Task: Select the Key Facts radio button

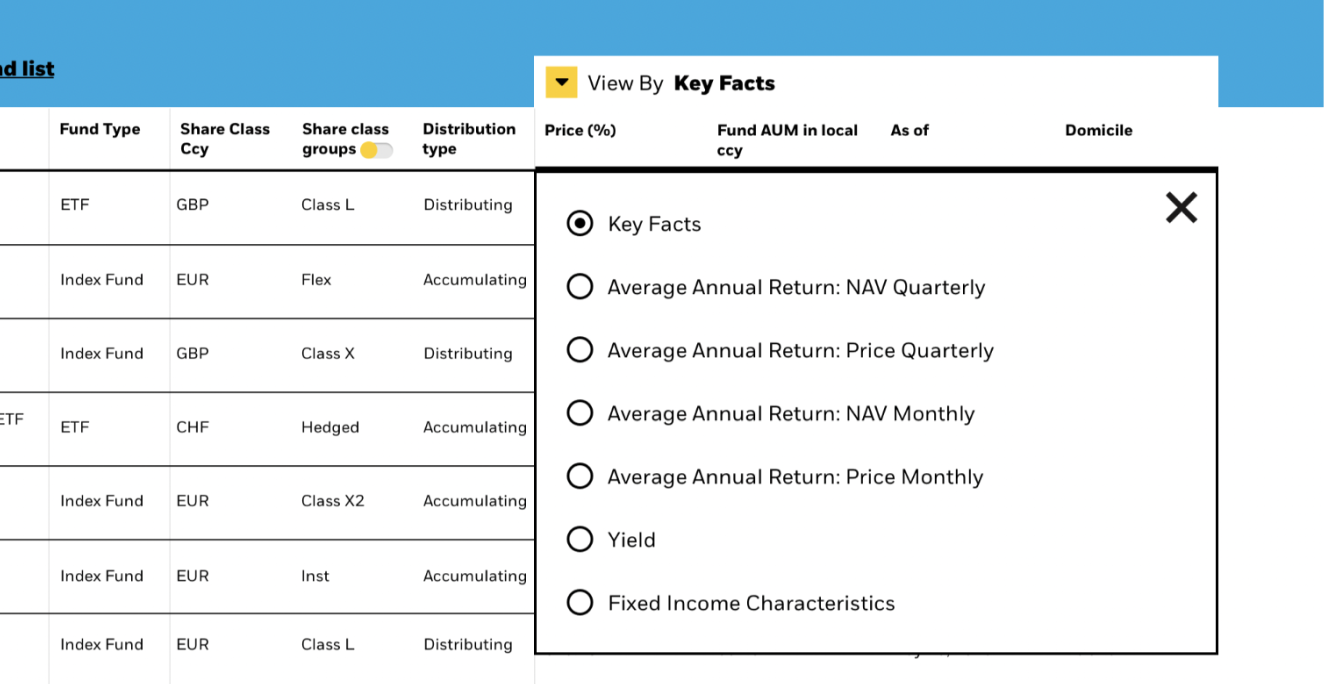Action: [580, 224]
